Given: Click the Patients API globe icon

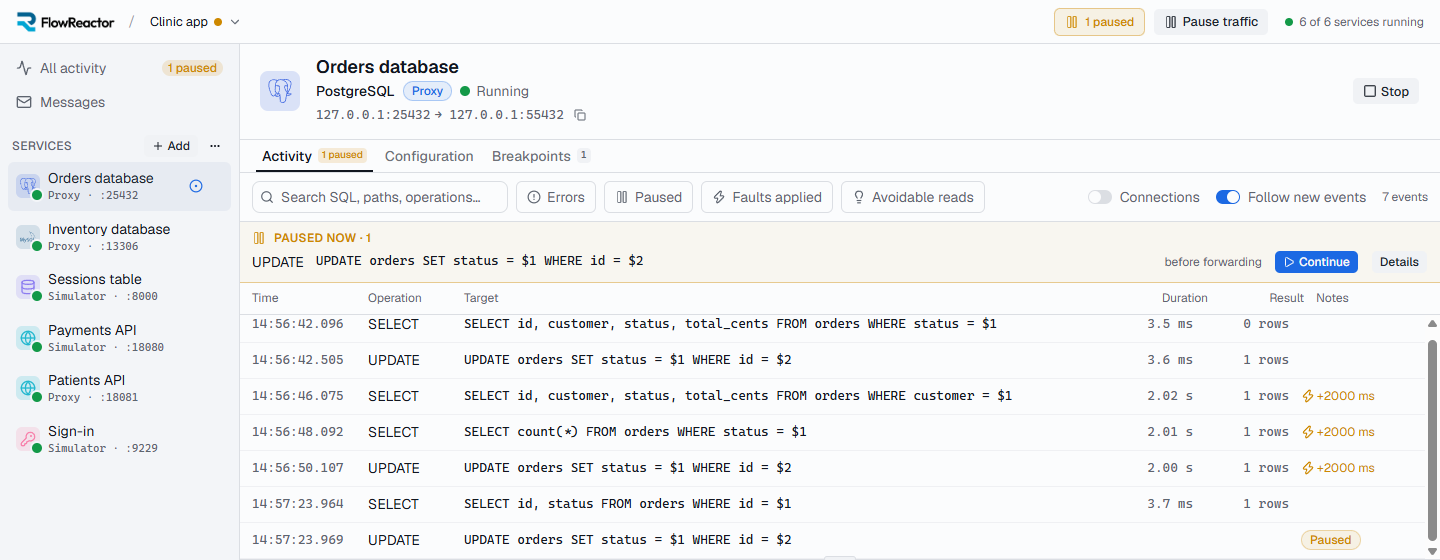Looking at the screenshot, I should (x=27, y=388).
